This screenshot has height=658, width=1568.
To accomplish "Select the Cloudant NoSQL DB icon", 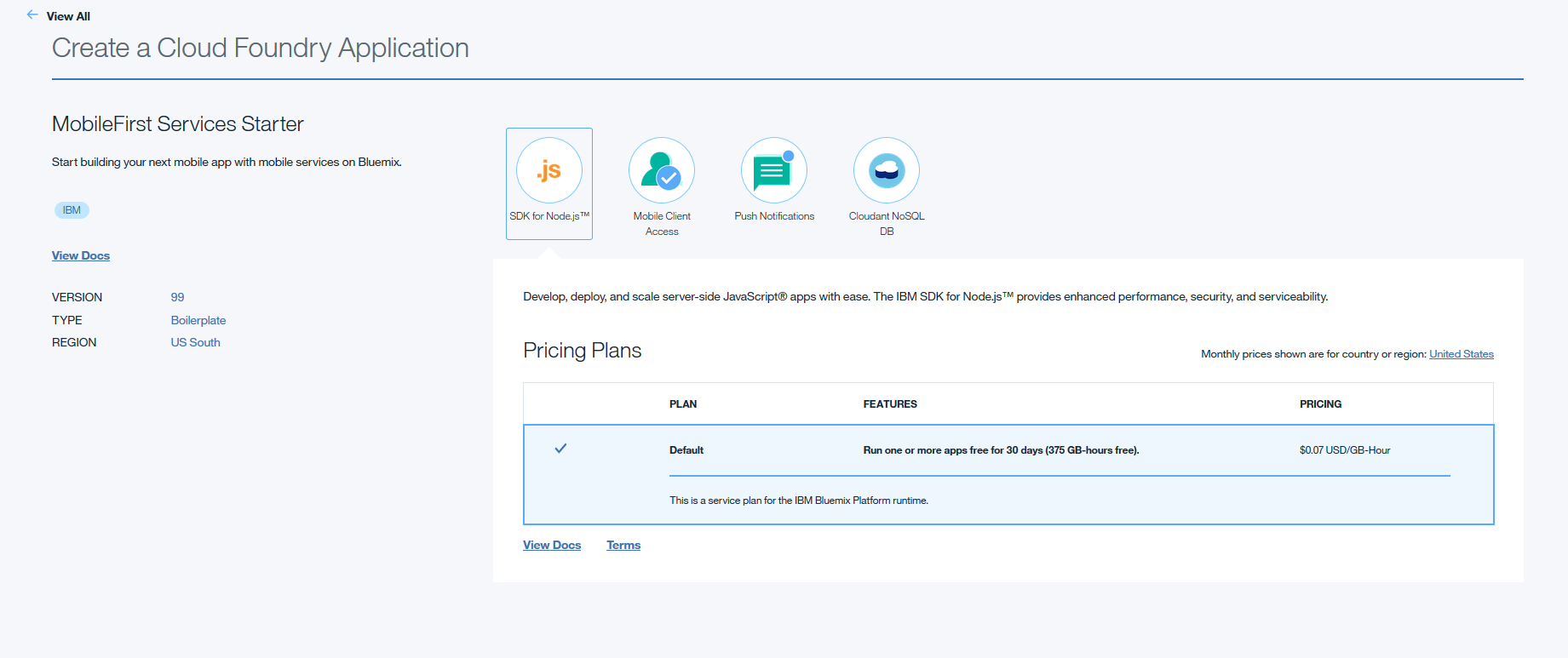I will click(x=887, y=170).
